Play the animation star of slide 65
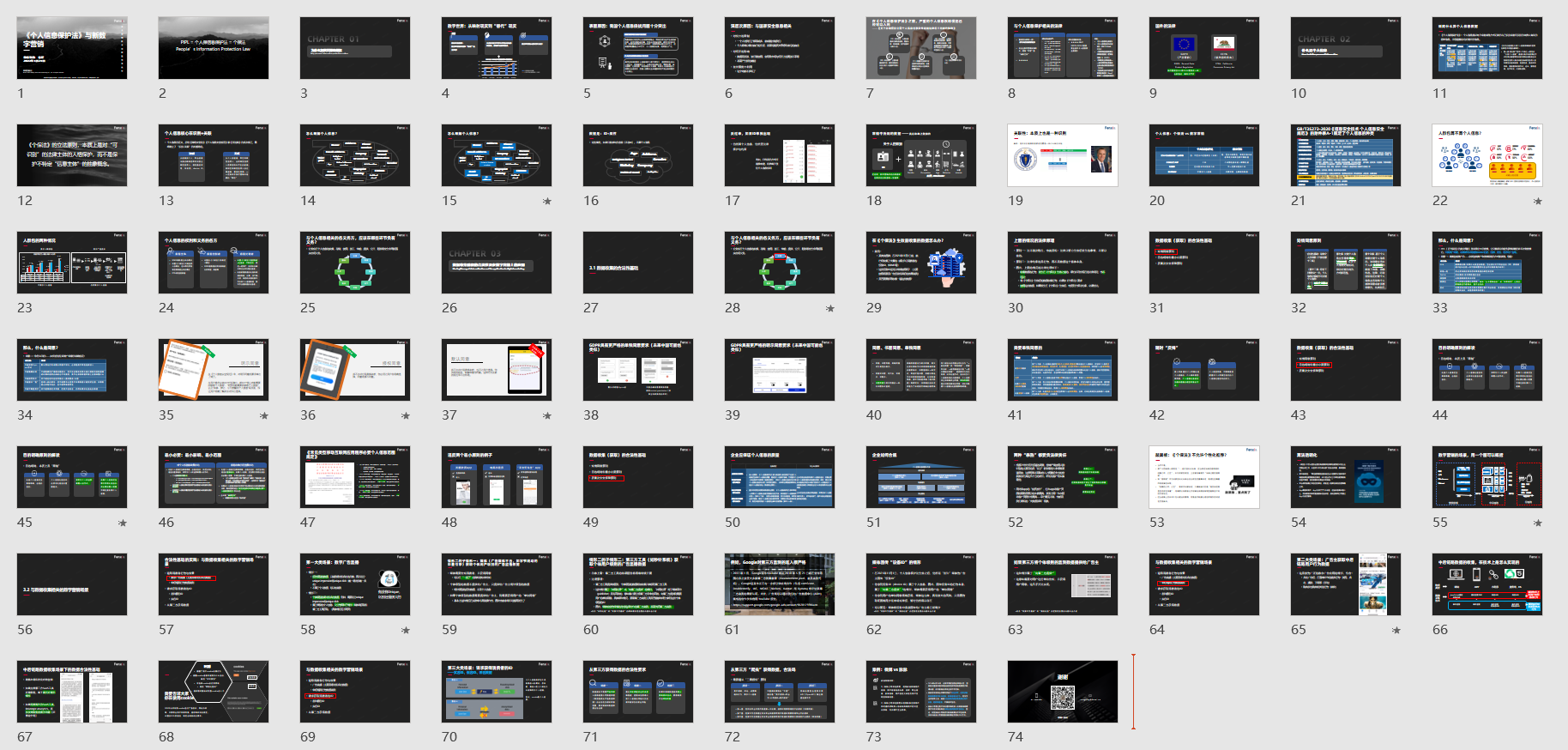The height and width of the screenshot is (750, 1568). [1396, 631]
